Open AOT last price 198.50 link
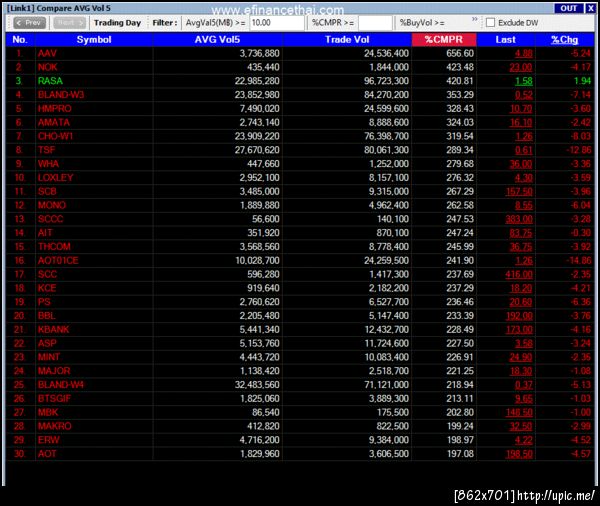 [x=519, y=453]
